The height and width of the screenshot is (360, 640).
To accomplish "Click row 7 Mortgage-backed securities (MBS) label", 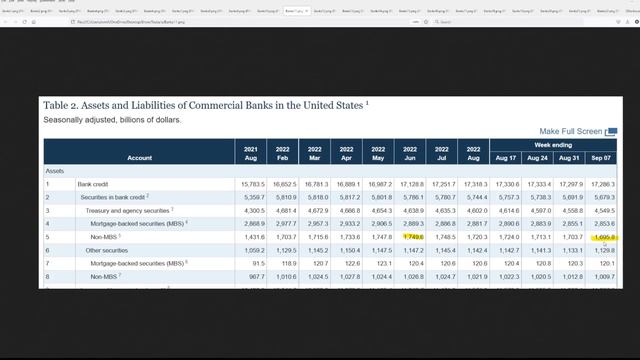I will tap(137, 264).
